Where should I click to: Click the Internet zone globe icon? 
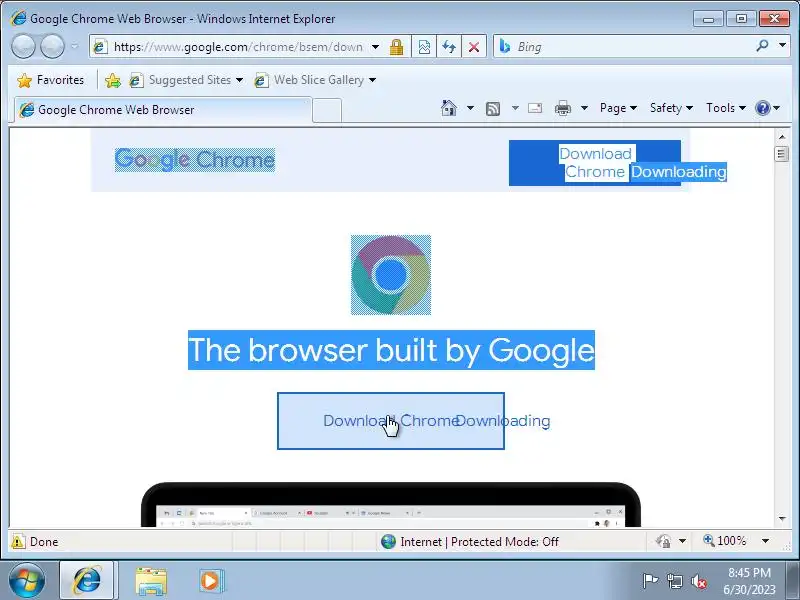point(388,541)
